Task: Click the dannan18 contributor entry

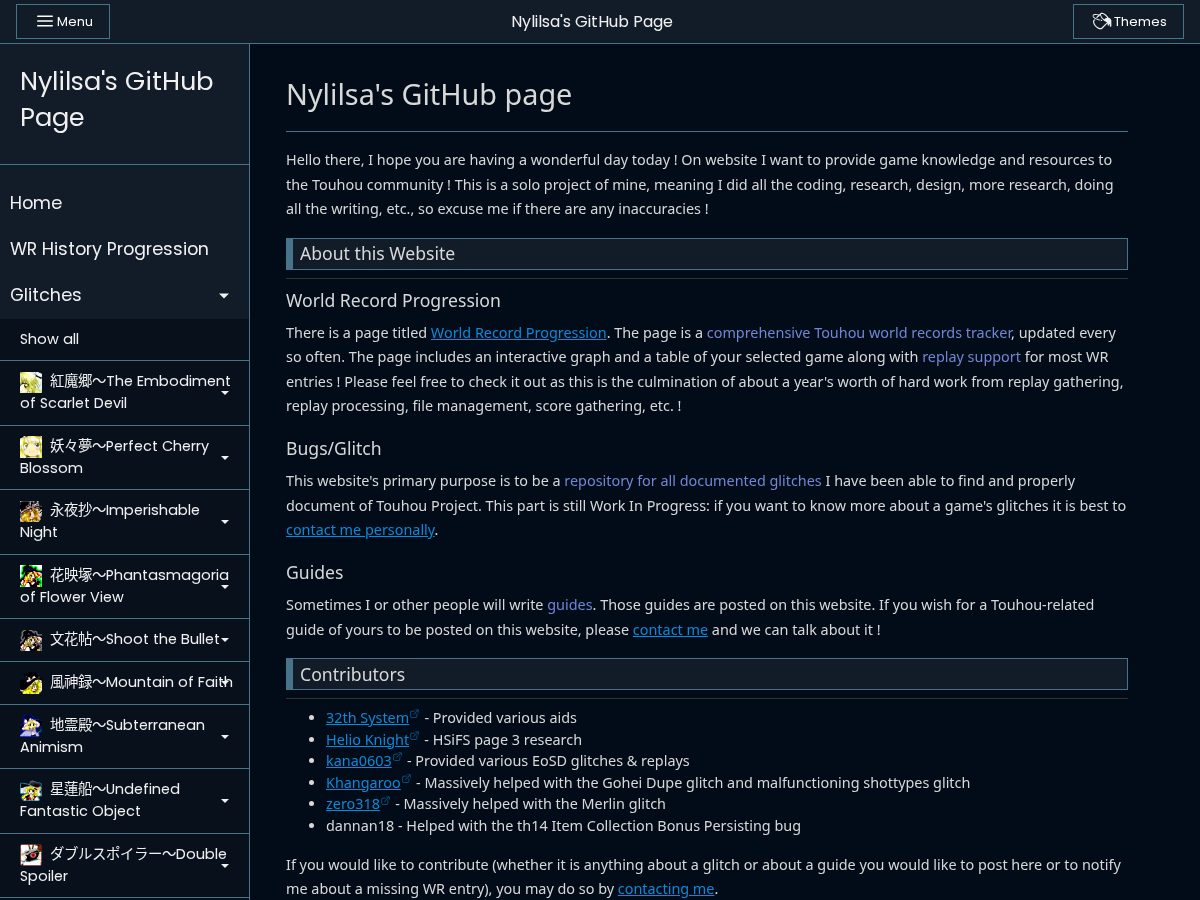Action: (x=563, y=826)
